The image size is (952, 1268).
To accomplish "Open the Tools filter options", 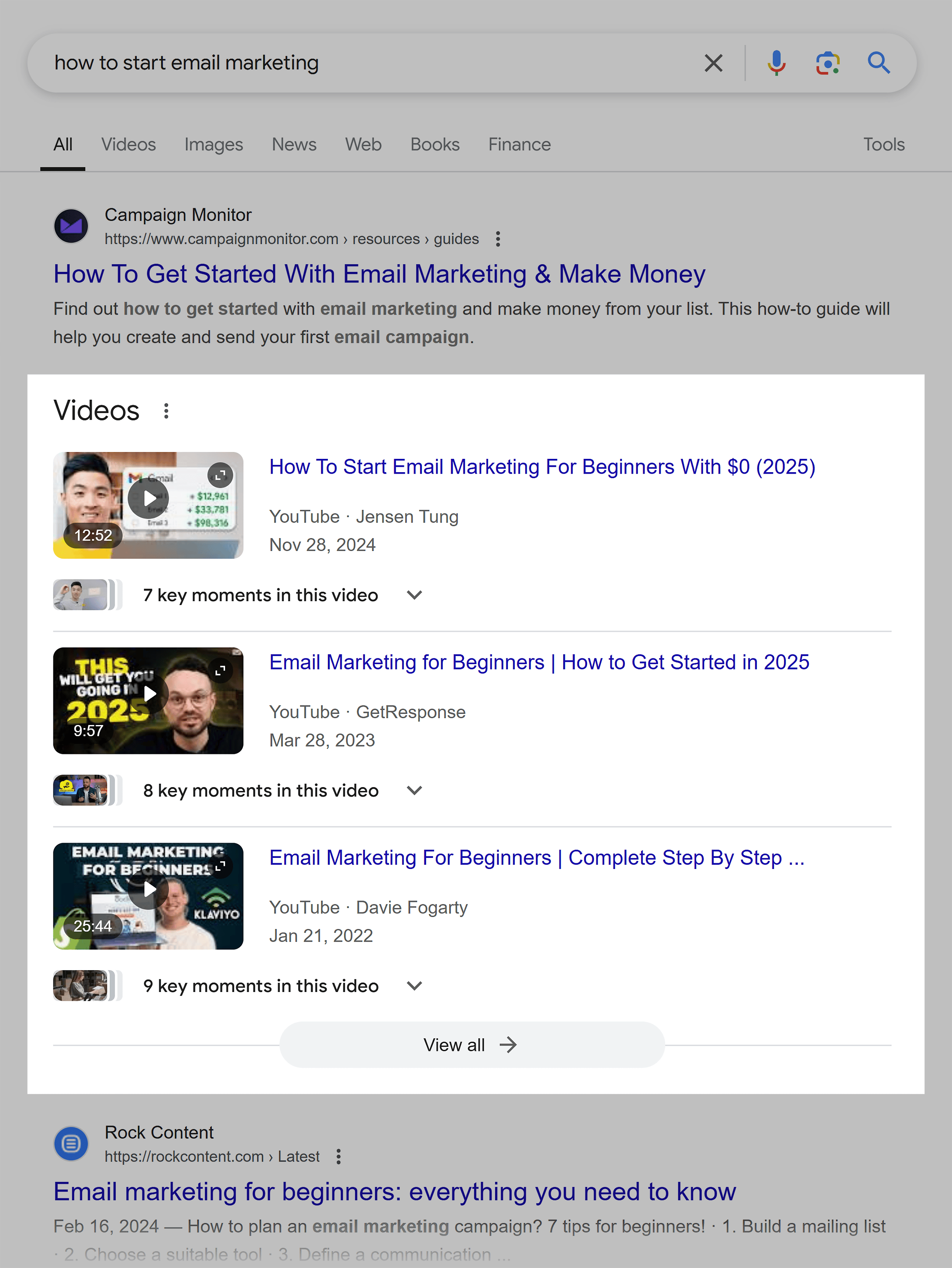I will click(884, 144).
